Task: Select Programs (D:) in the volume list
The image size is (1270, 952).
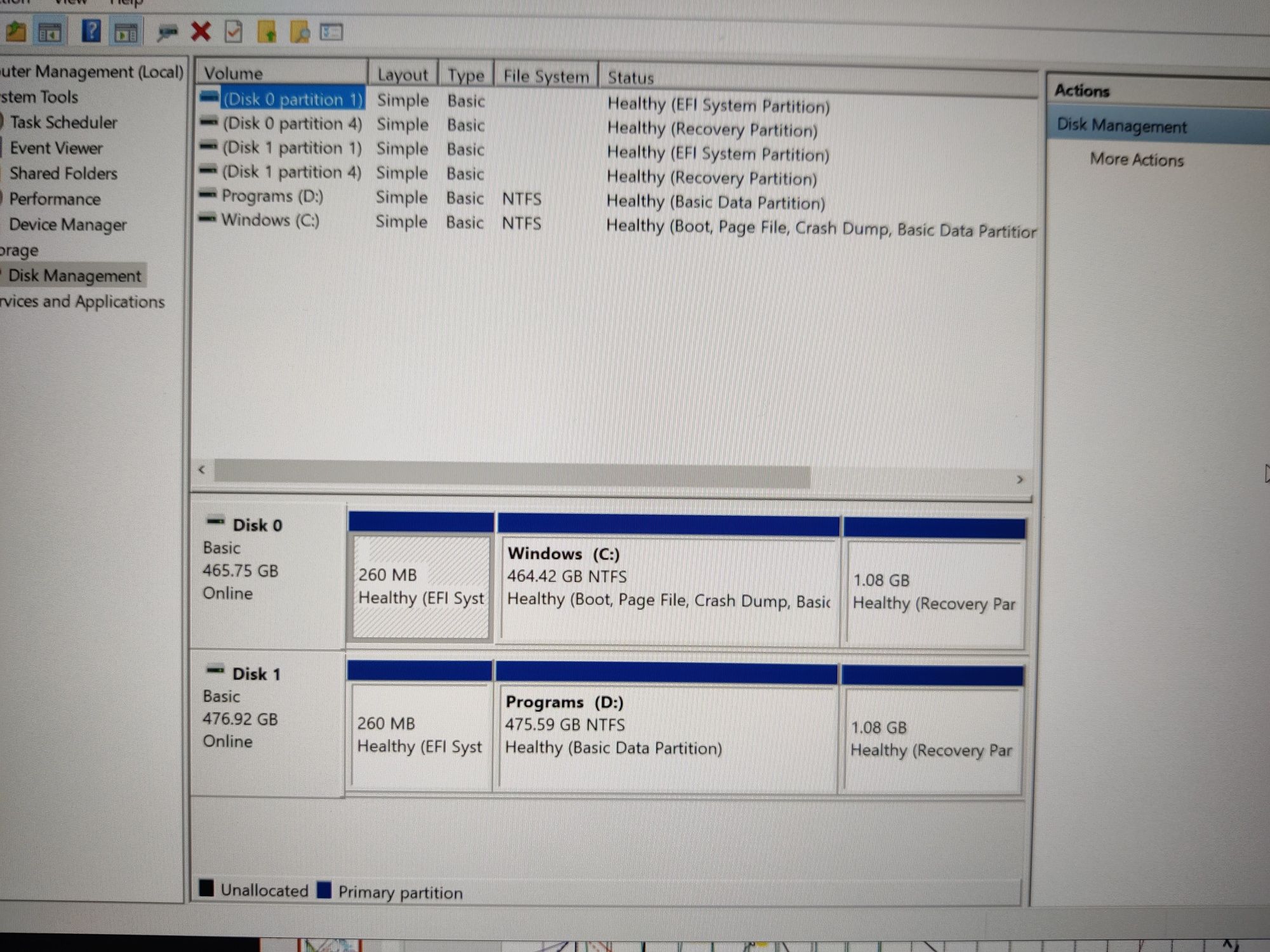Action: point(272,196)
